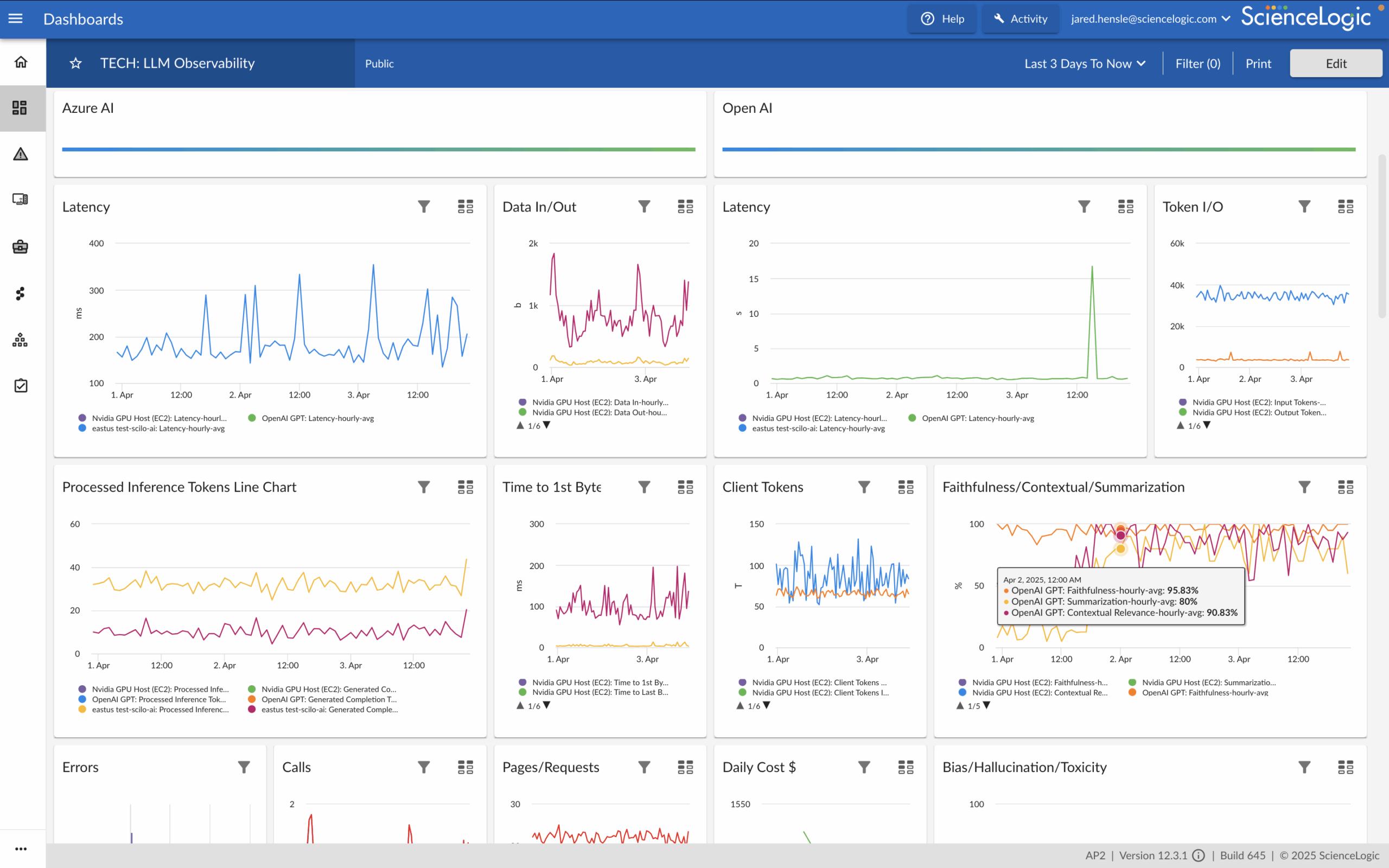Open the briefcase Business Services icon

(21, 247)
